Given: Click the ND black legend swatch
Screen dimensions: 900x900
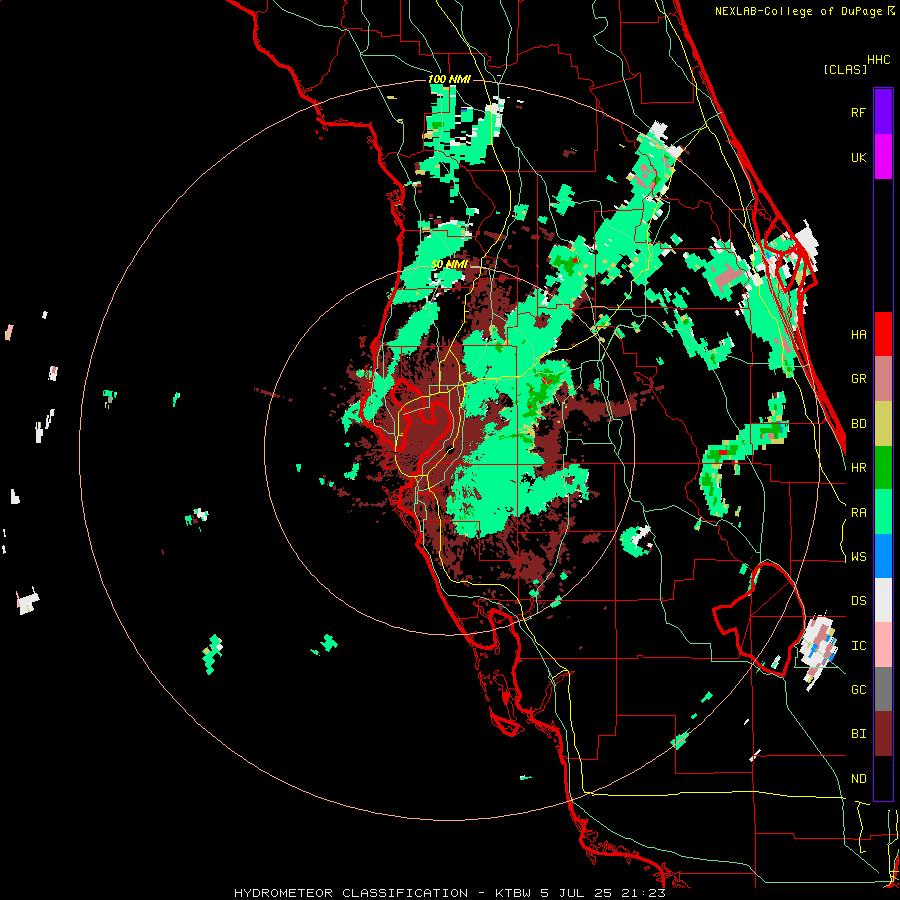Looking at the screenshot, I should (x=883, y=778).
